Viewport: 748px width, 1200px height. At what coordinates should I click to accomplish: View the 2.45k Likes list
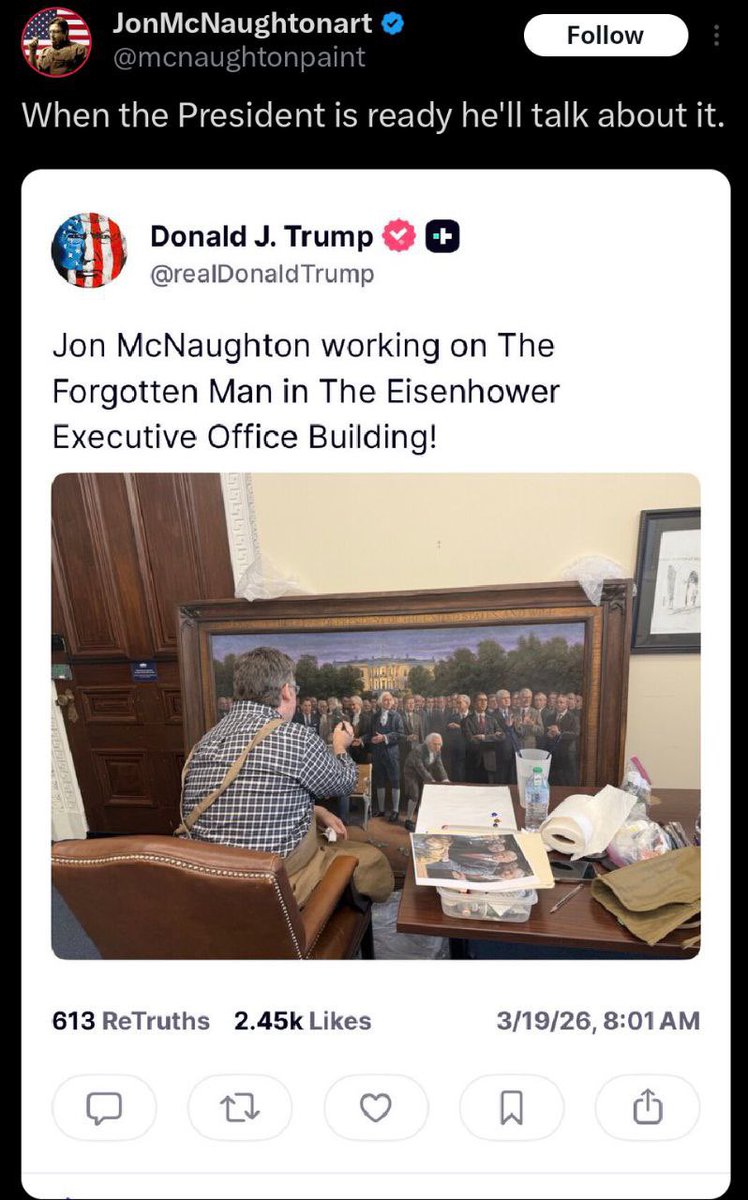[303, 1021]
